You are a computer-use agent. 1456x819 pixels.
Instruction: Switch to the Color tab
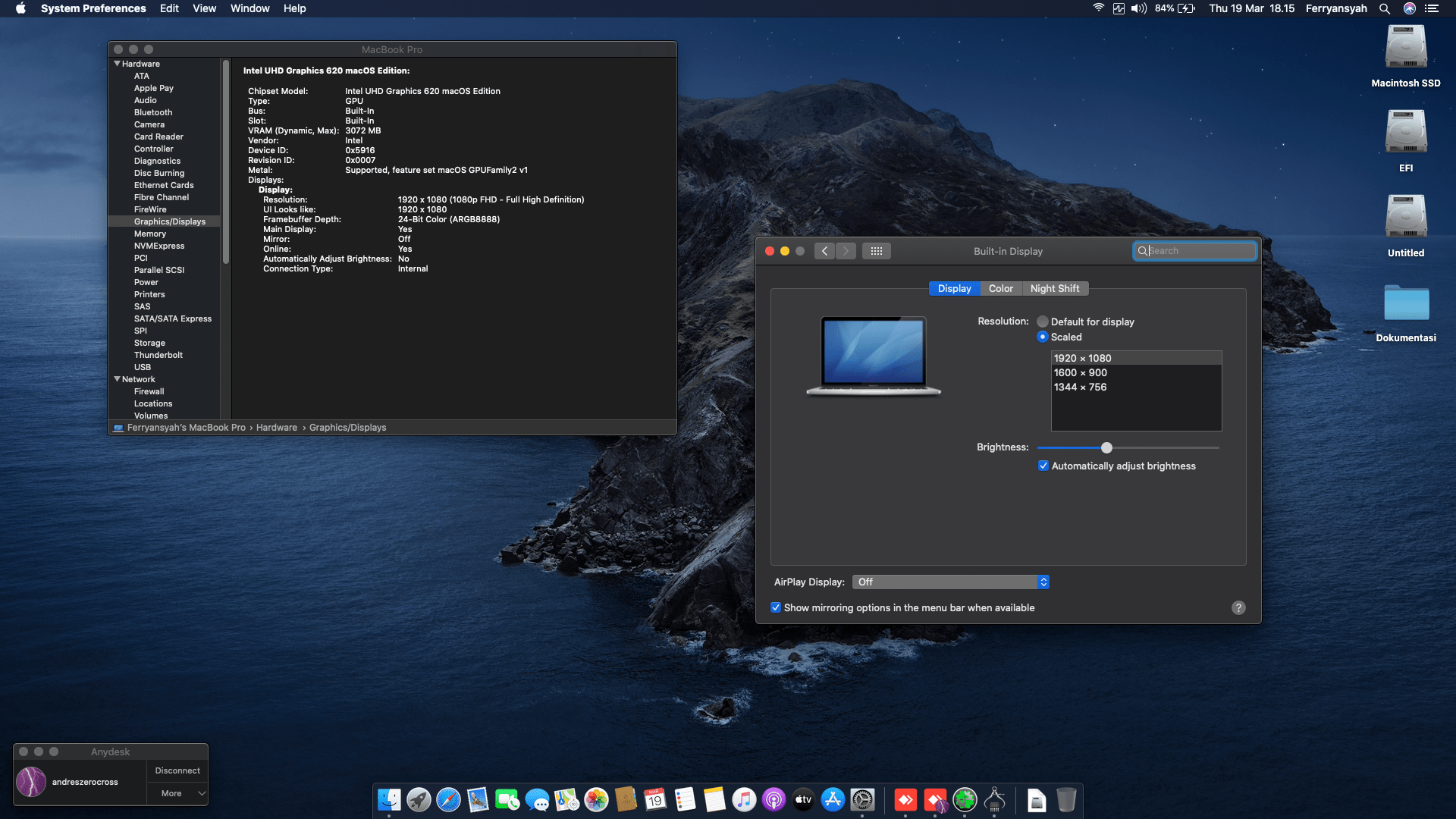(1001, 288)
